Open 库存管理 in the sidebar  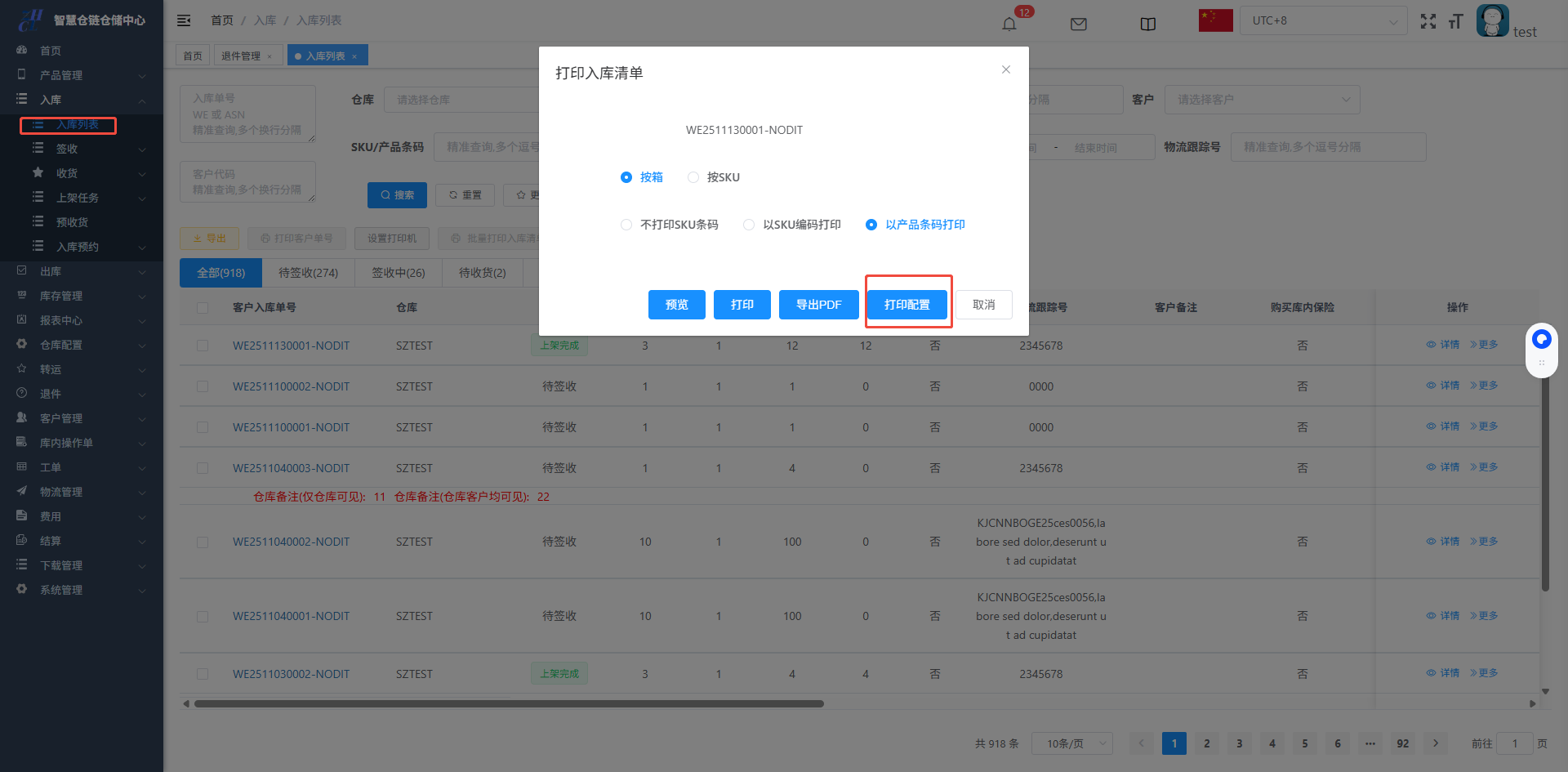[82, 296]
